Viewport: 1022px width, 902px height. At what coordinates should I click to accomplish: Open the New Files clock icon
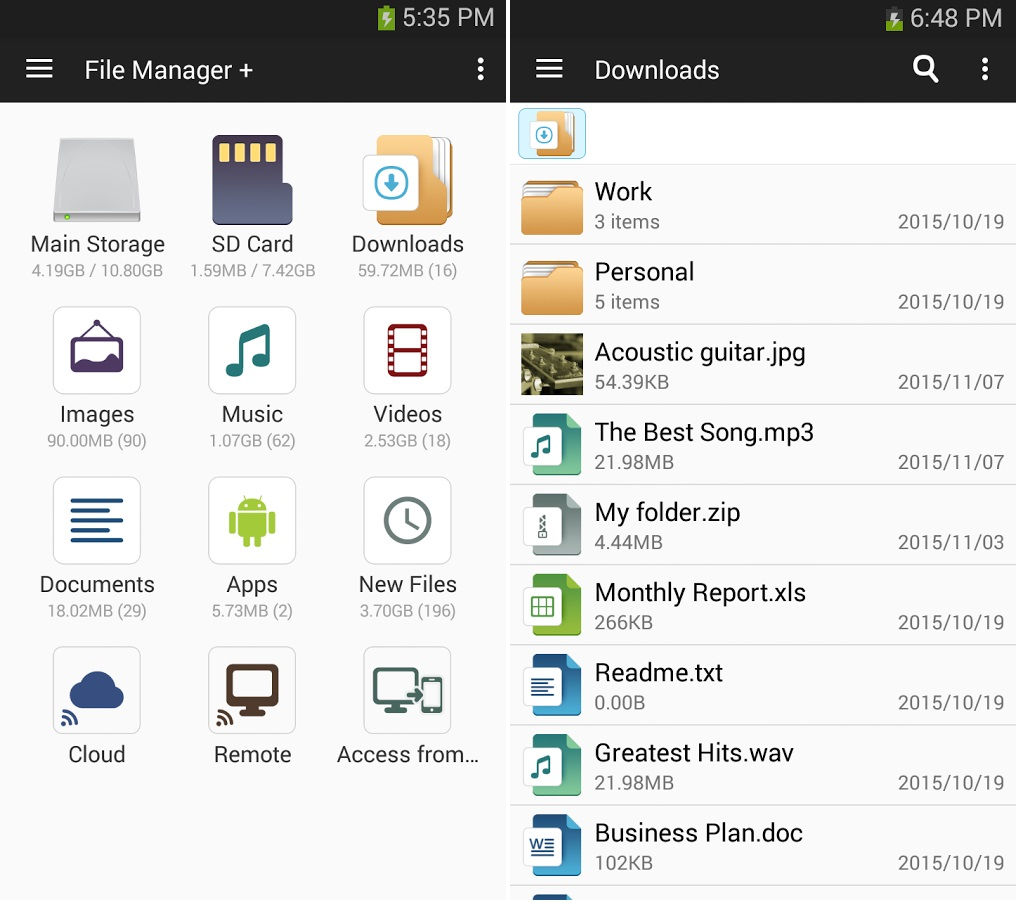click(x=407, y=521)
